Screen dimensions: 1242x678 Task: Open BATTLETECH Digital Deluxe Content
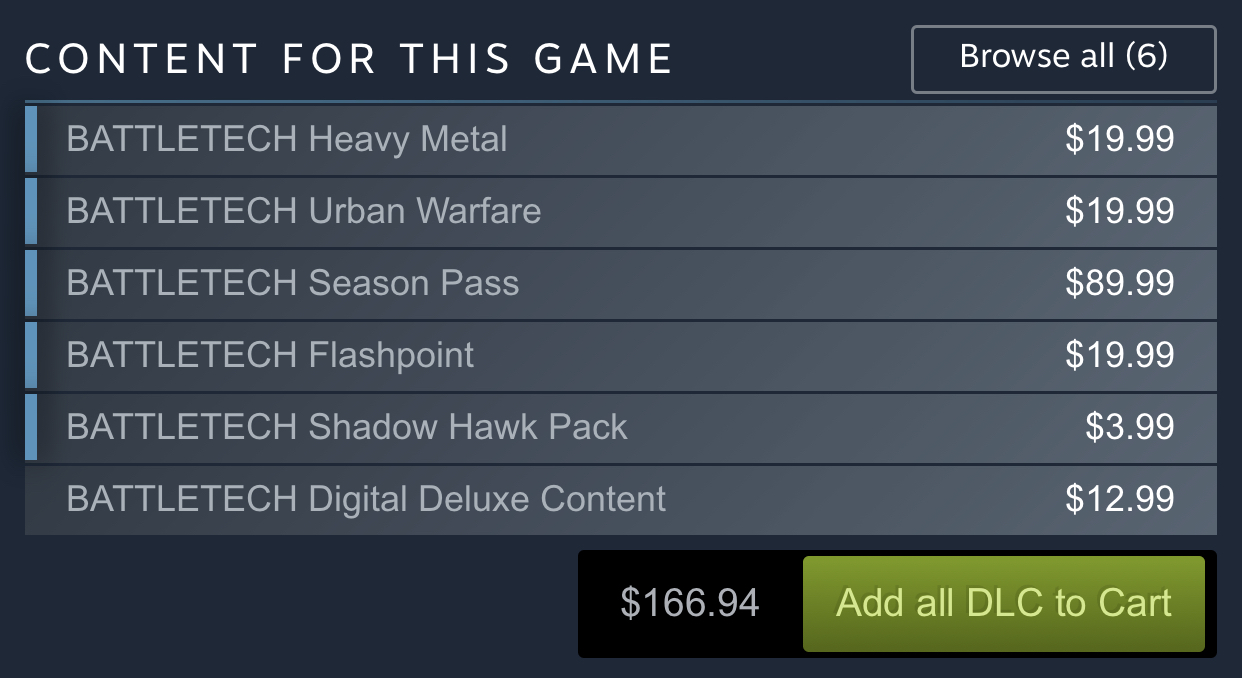(366, 499)
